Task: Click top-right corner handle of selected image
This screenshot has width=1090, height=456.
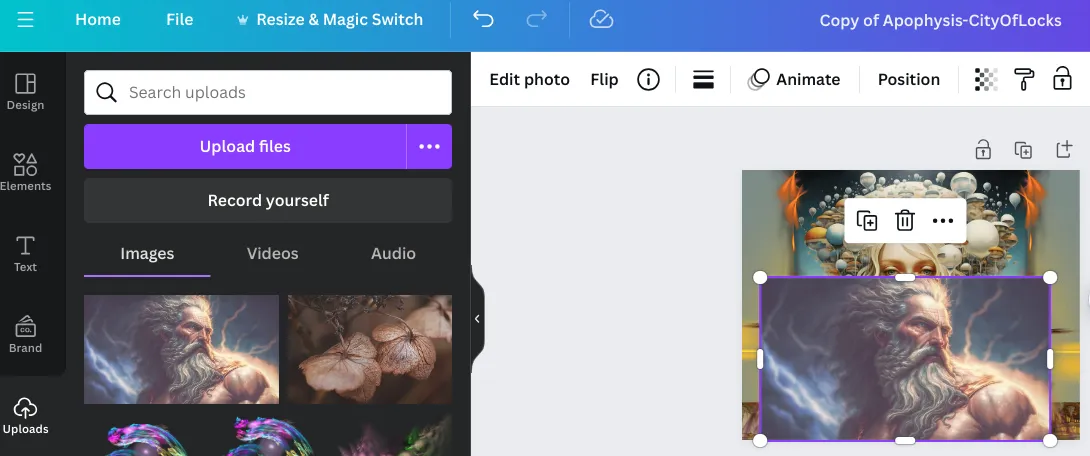Action: (x=1050, y=277)
